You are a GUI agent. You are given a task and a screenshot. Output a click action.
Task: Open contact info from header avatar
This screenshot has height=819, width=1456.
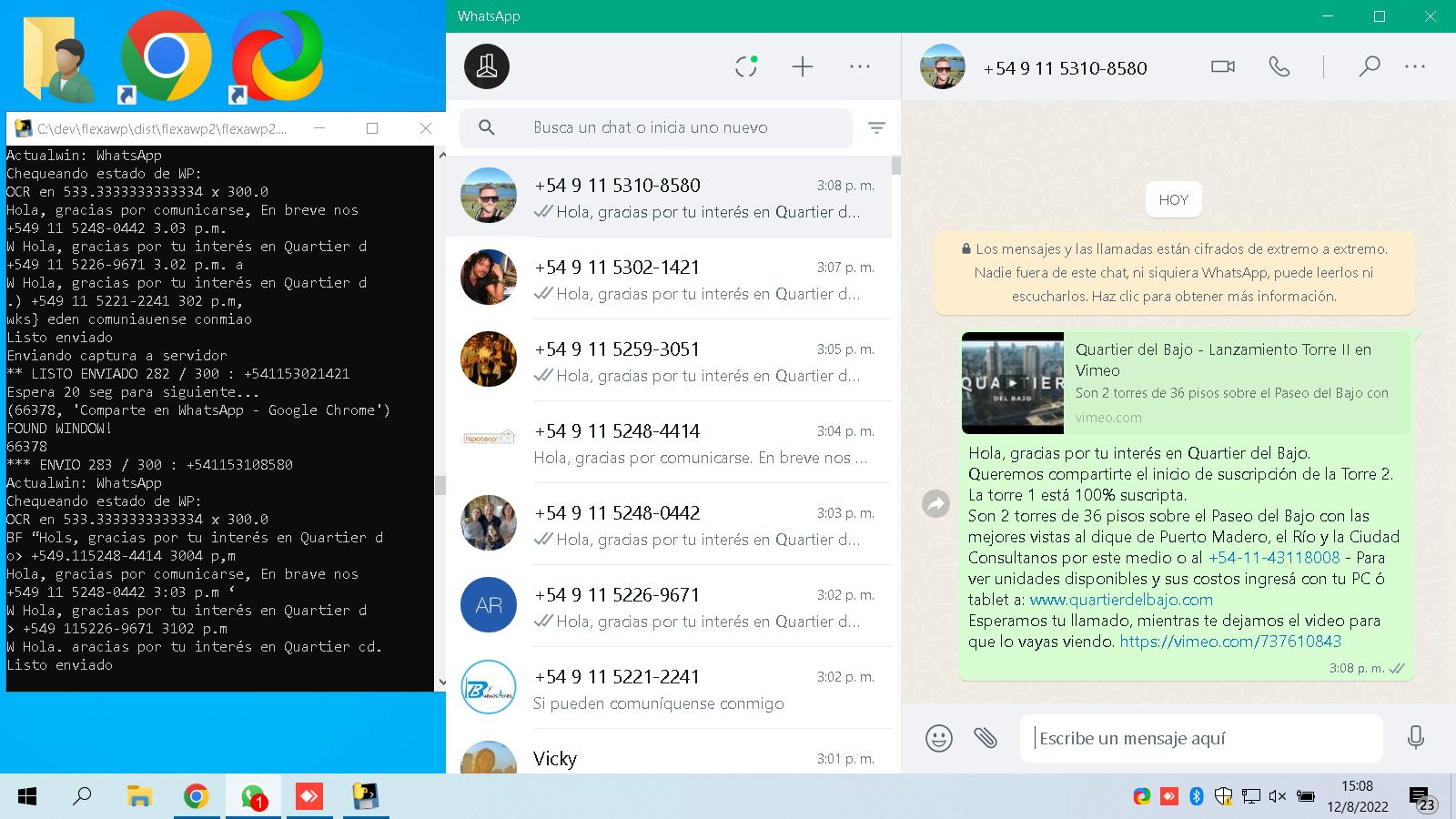943,66
